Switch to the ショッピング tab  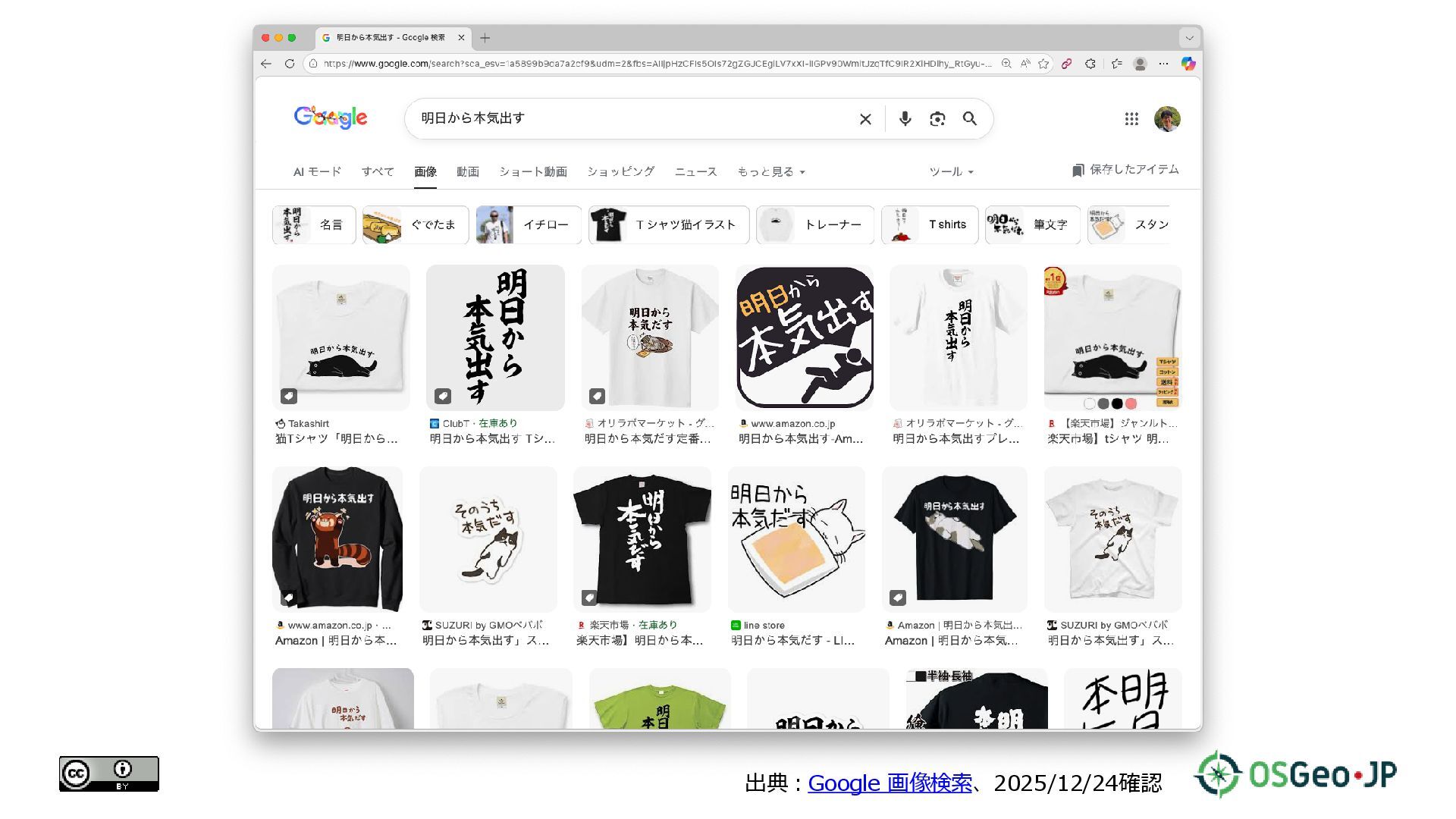(x=620, y=172)
